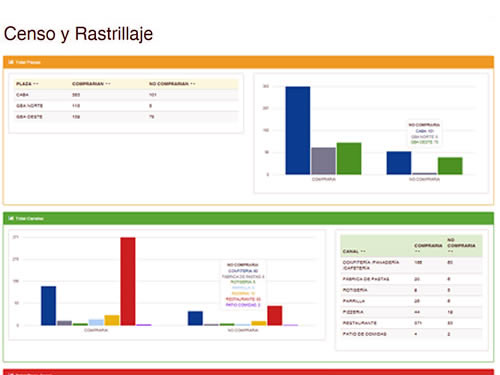This screenshot has width=500, height=375.
Task: Sort canales table by COMPRARIA column
Action: pyautogui.click(x=428, y=248)
